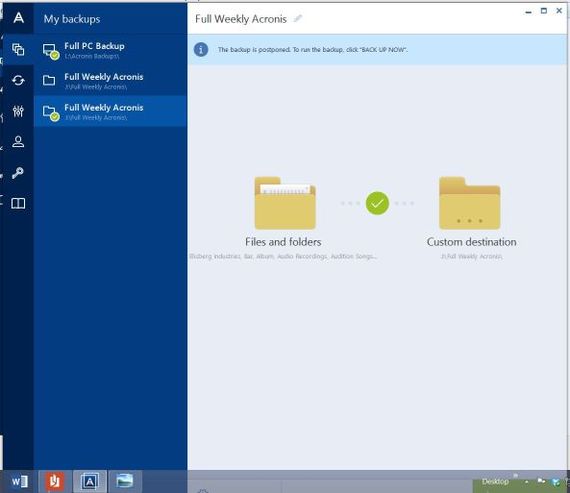This screenshot has width=570, height=493.
Task: Open the Tools sliders sidebar icon
Action: click(18, 111)
